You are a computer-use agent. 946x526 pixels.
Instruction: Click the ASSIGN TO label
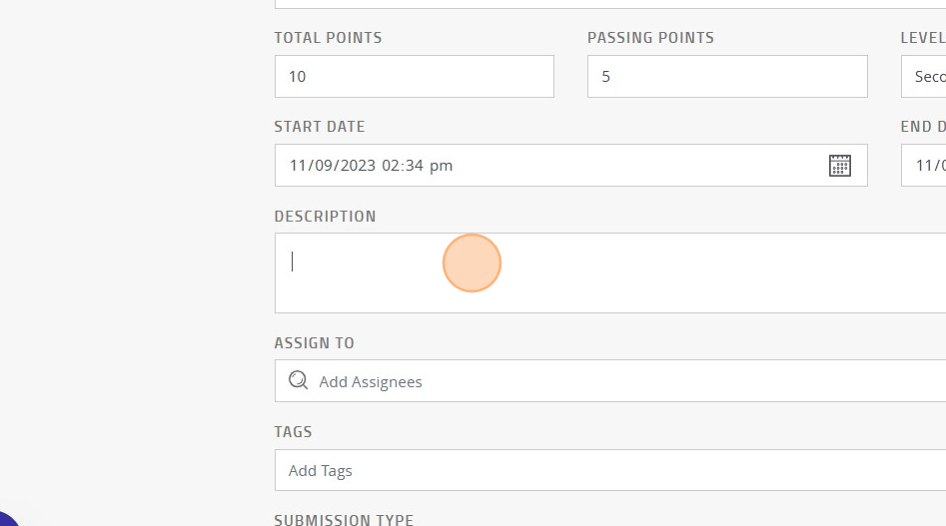tap(314, 343)
